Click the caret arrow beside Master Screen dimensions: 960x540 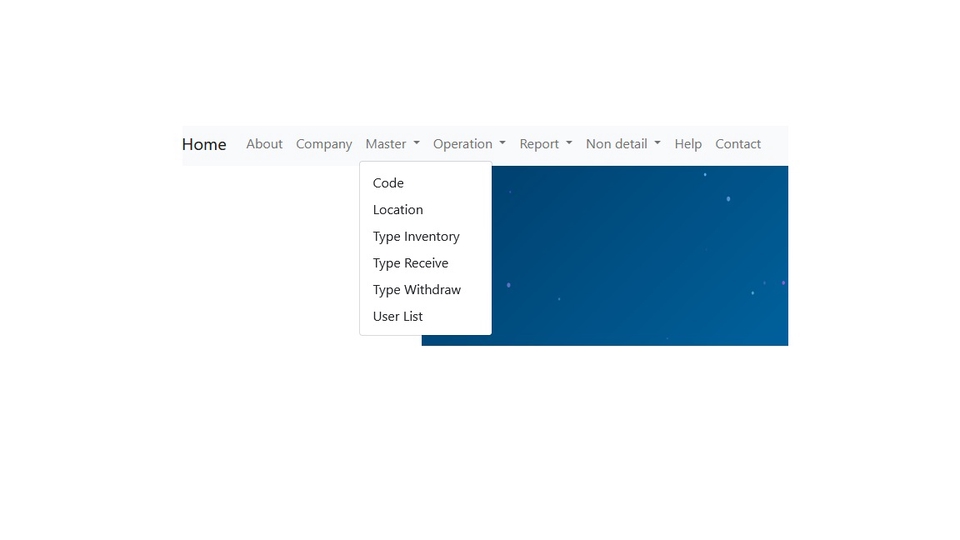point(416,144)
